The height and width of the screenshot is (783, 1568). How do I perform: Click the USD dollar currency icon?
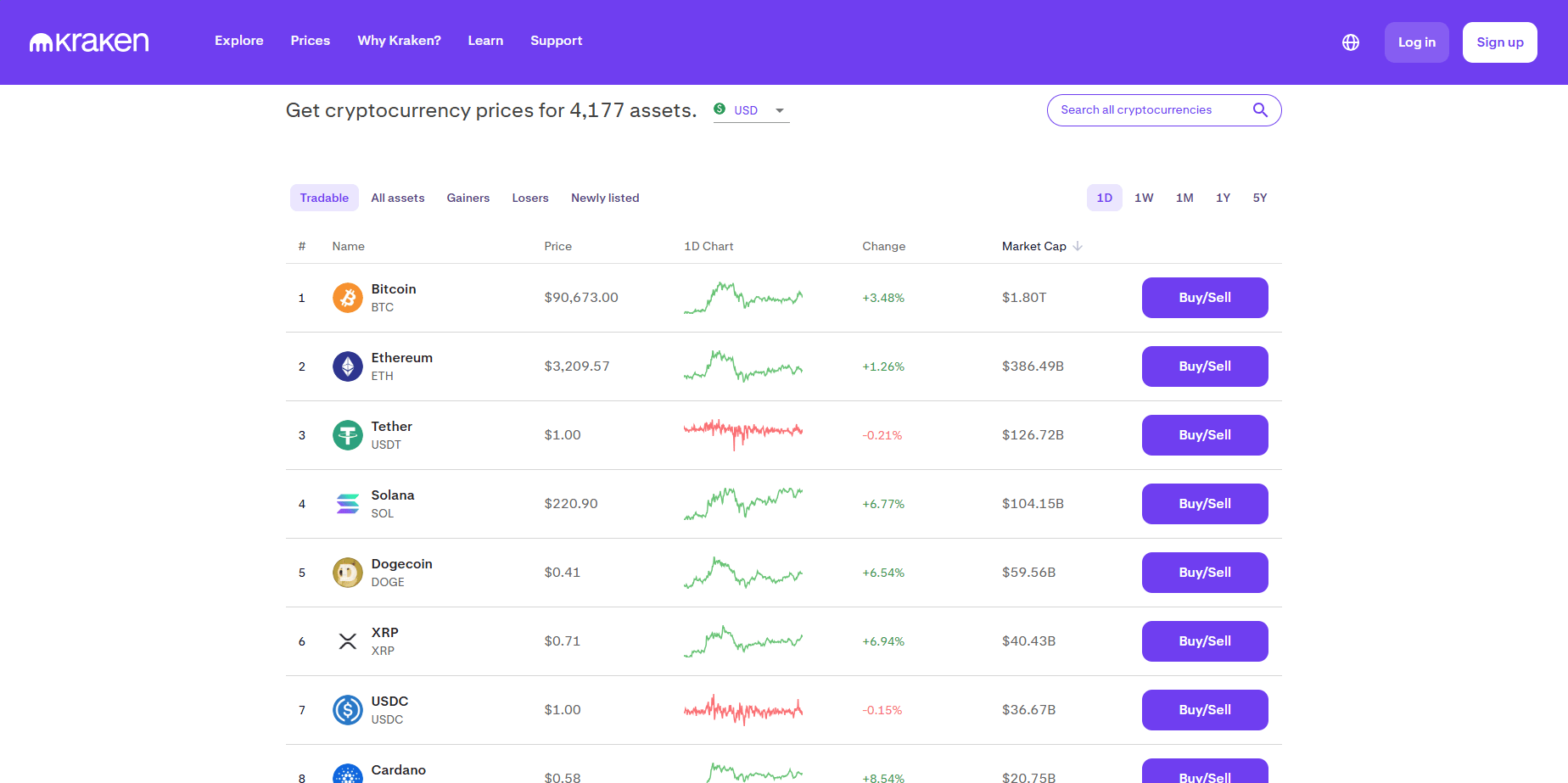720,109
